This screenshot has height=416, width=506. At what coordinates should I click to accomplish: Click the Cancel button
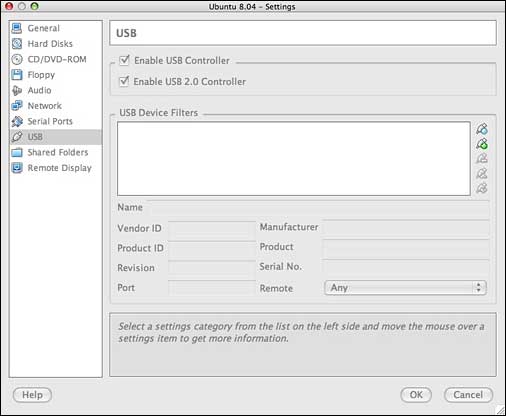tap(468, 395)
